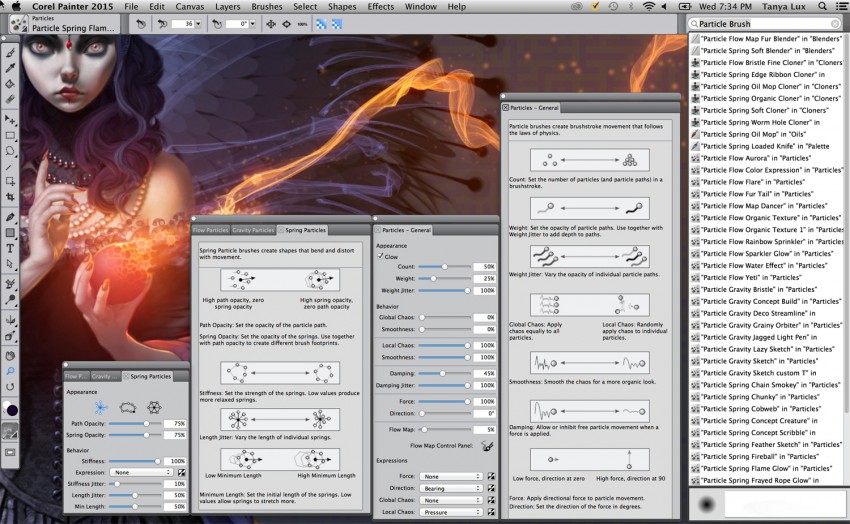Adjust the Weight Jitter slider
This screenshot has height=524, width=850.
tap(445, 290)
